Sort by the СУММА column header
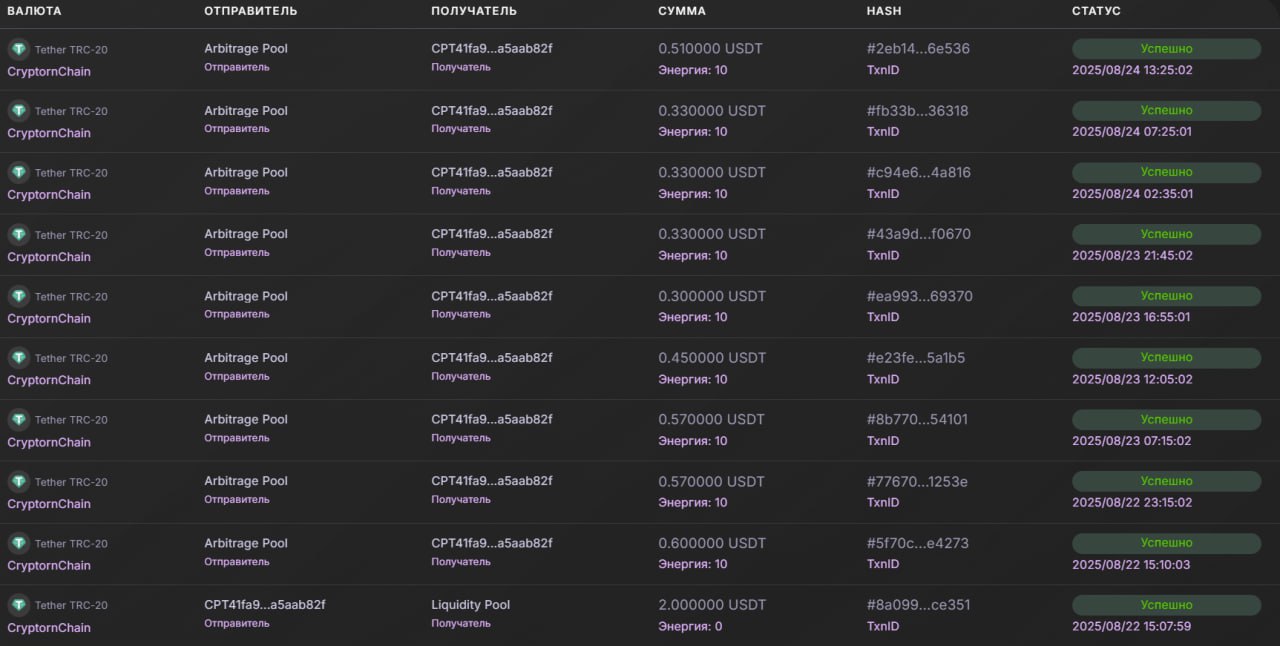The image size is (1280, 646). 682,11
